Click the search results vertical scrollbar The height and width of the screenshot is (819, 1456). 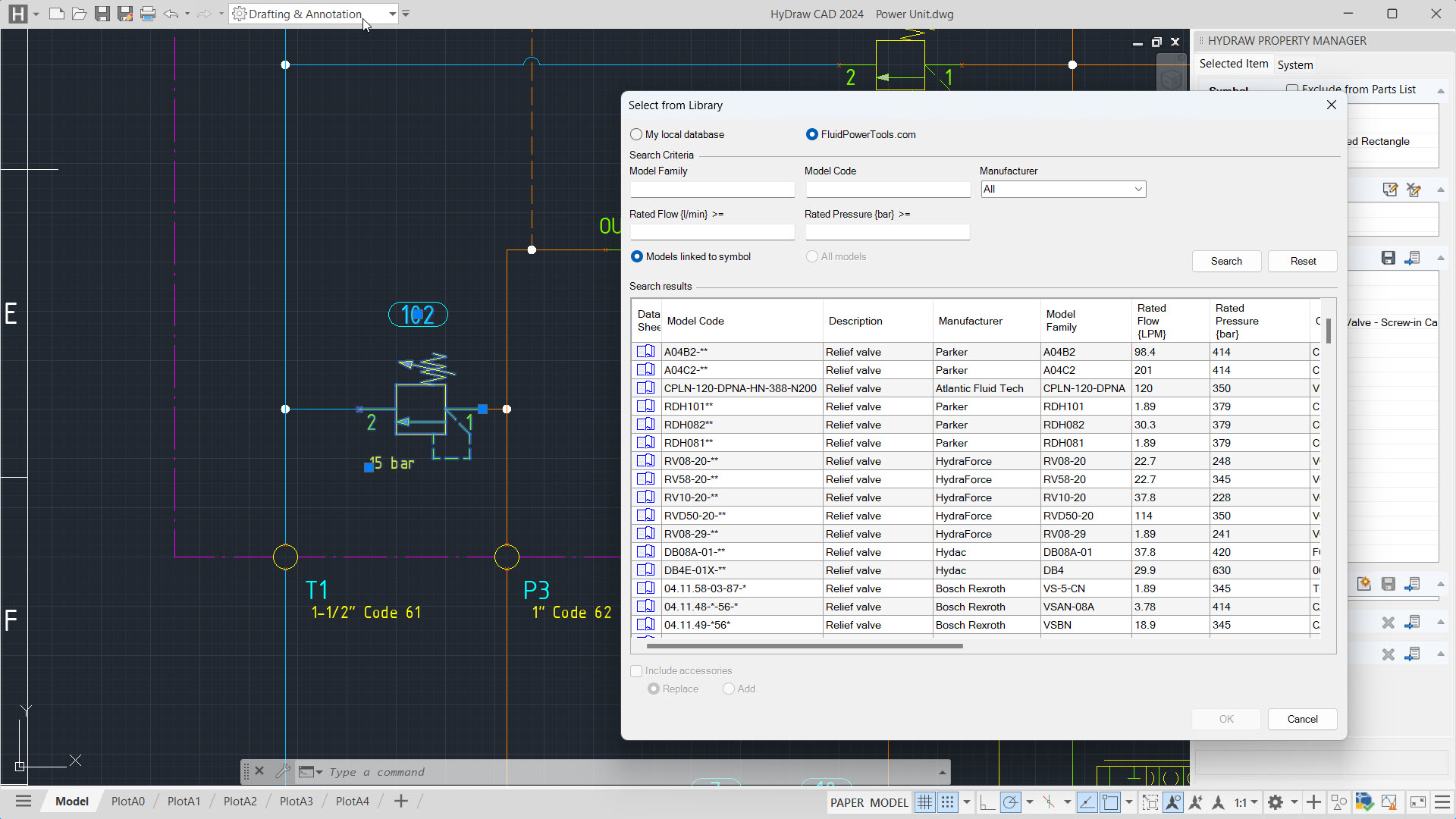1329,331
